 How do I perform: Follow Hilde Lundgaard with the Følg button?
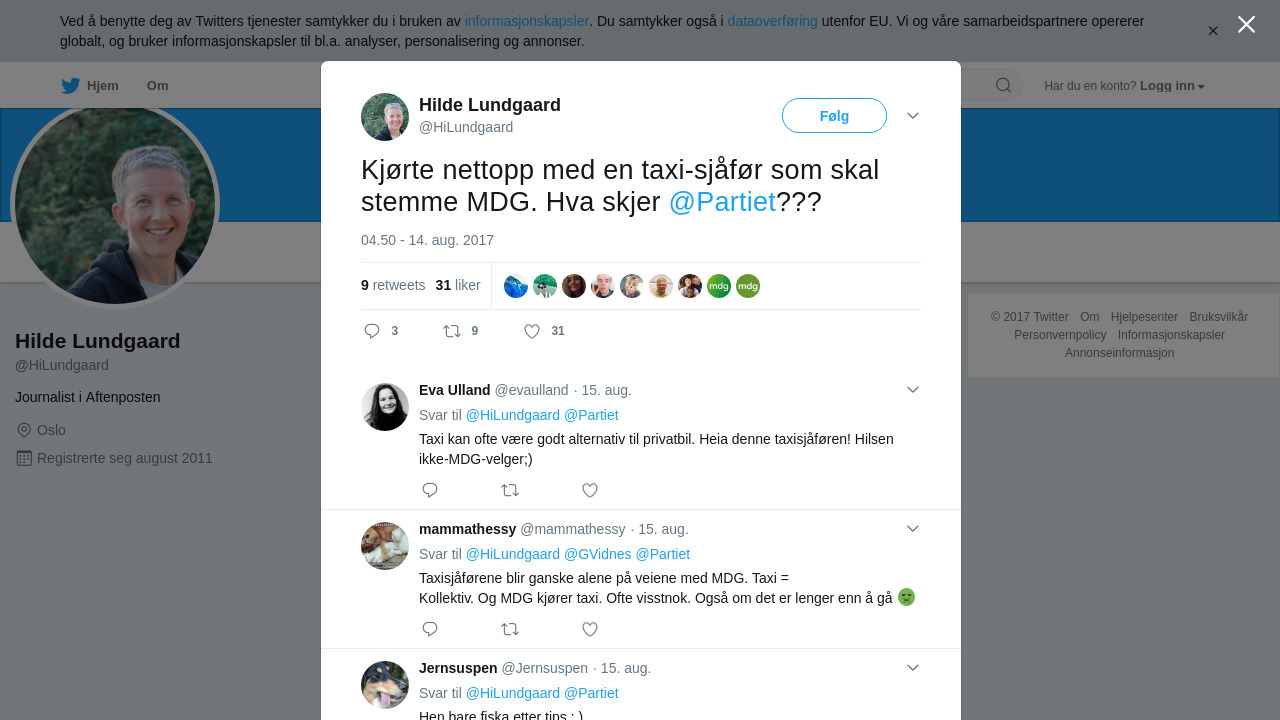point(834,116)
